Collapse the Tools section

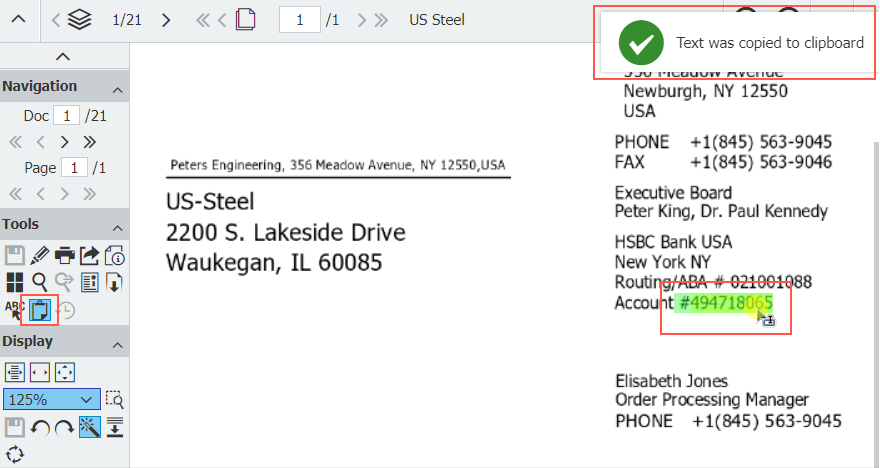click(x=117, y=228)
